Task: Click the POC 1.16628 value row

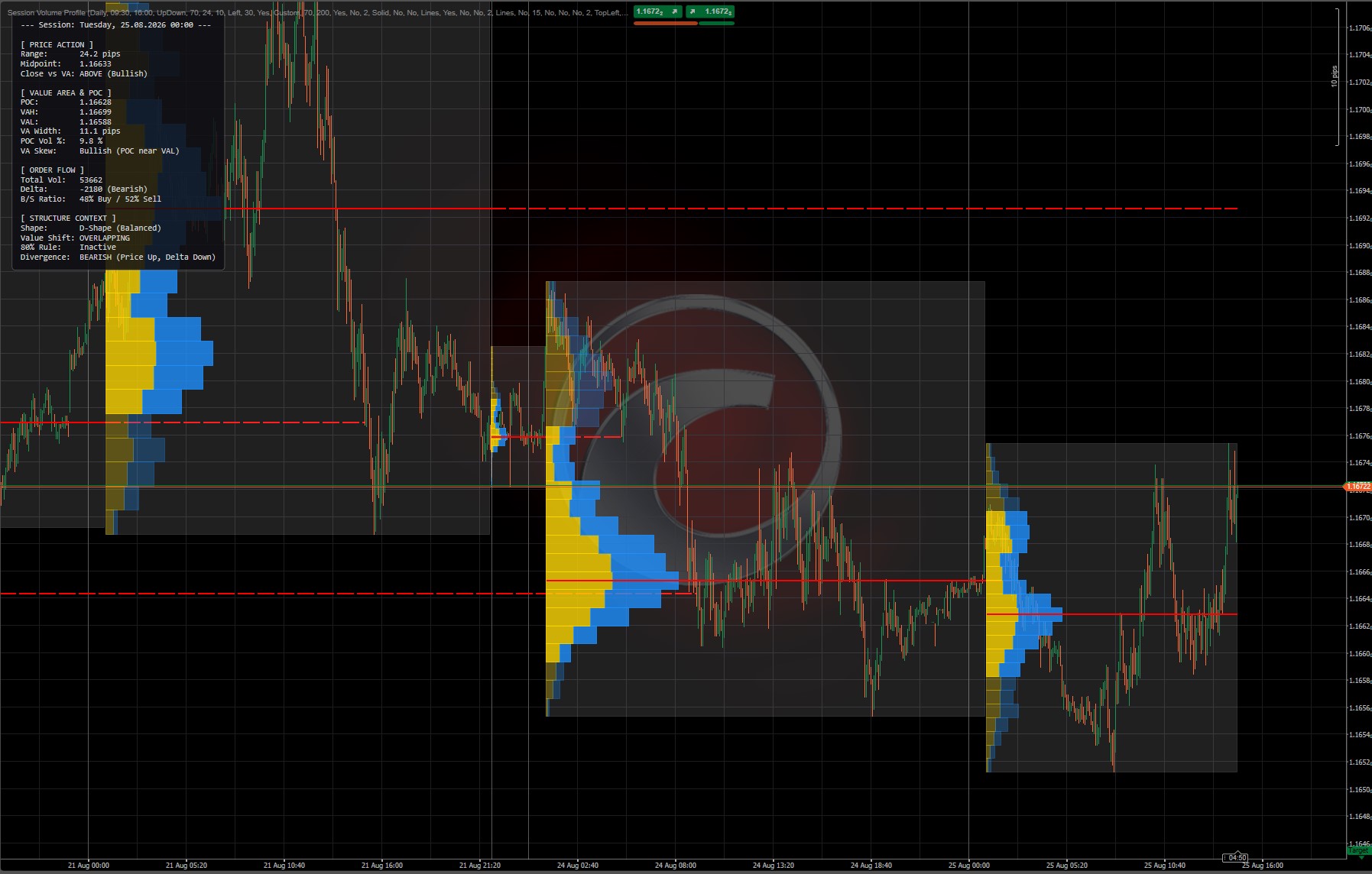Action: tap(66, 102)
